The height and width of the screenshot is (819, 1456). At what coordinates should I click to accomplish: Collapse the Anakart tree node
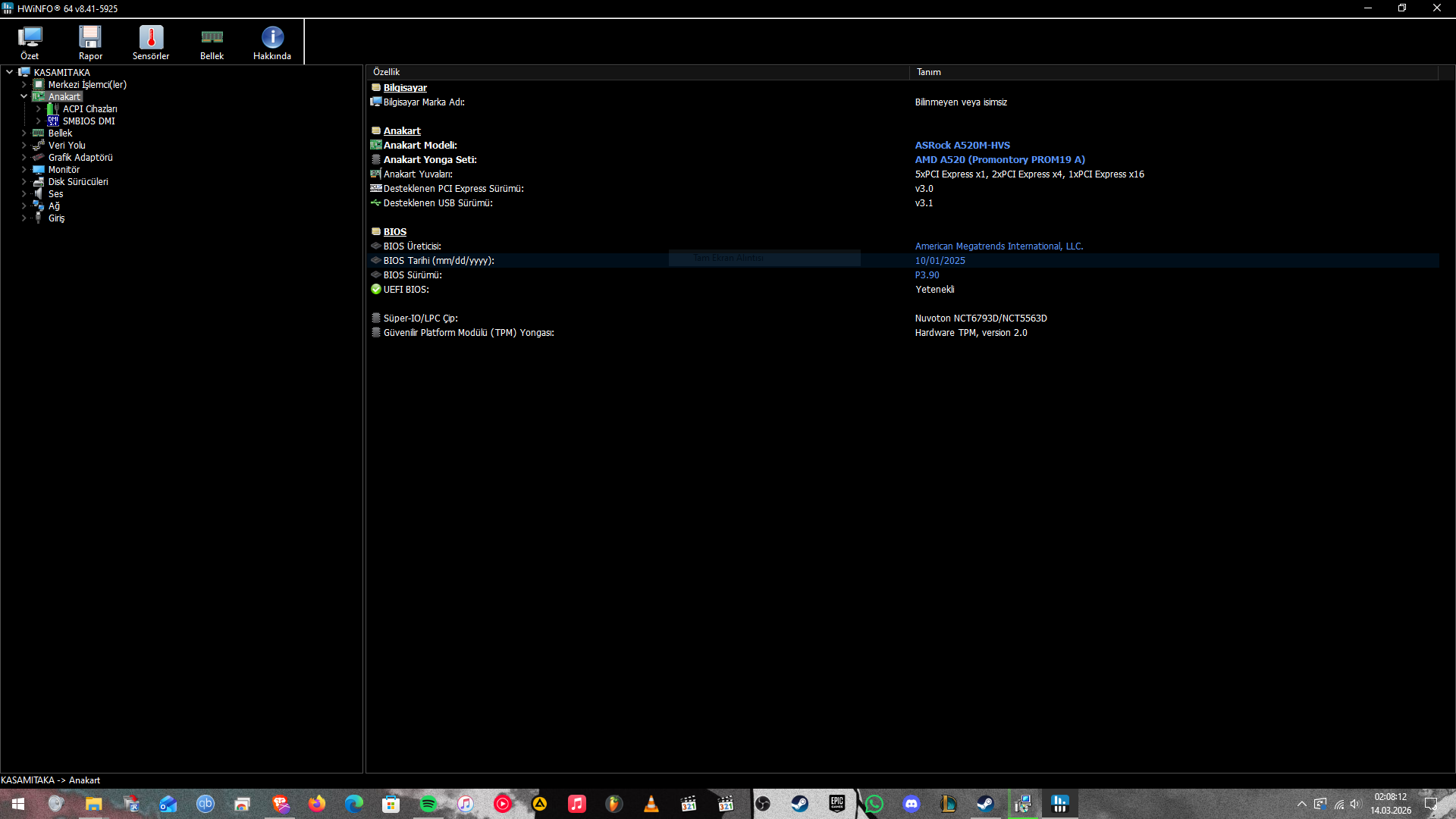click(24, 97)
